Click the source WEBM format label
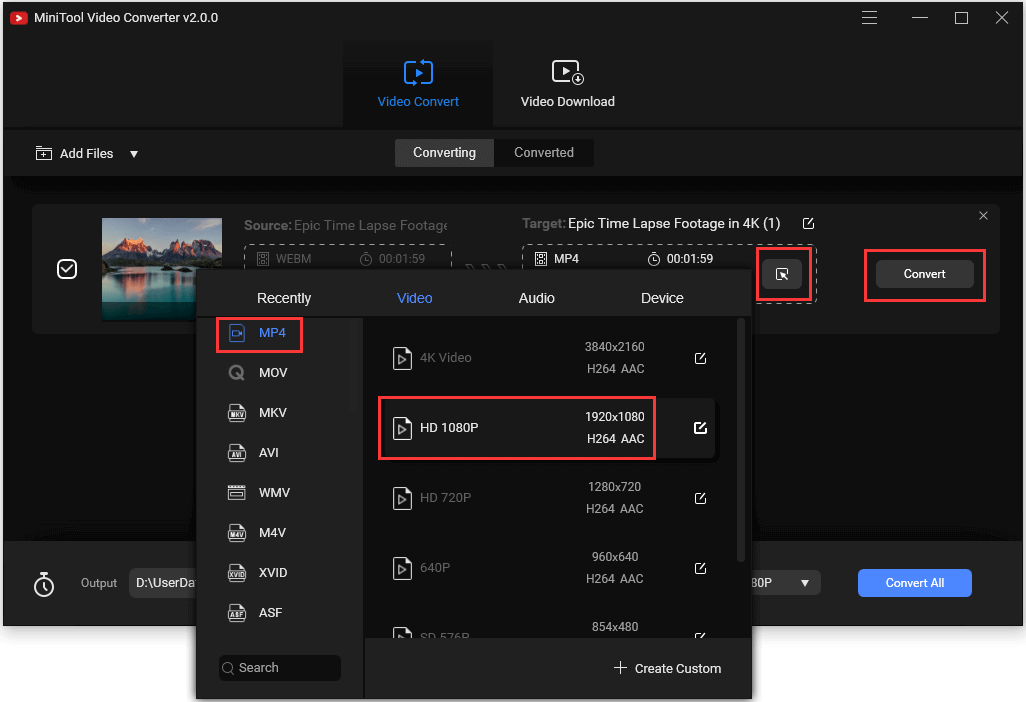 click(293, 259)
